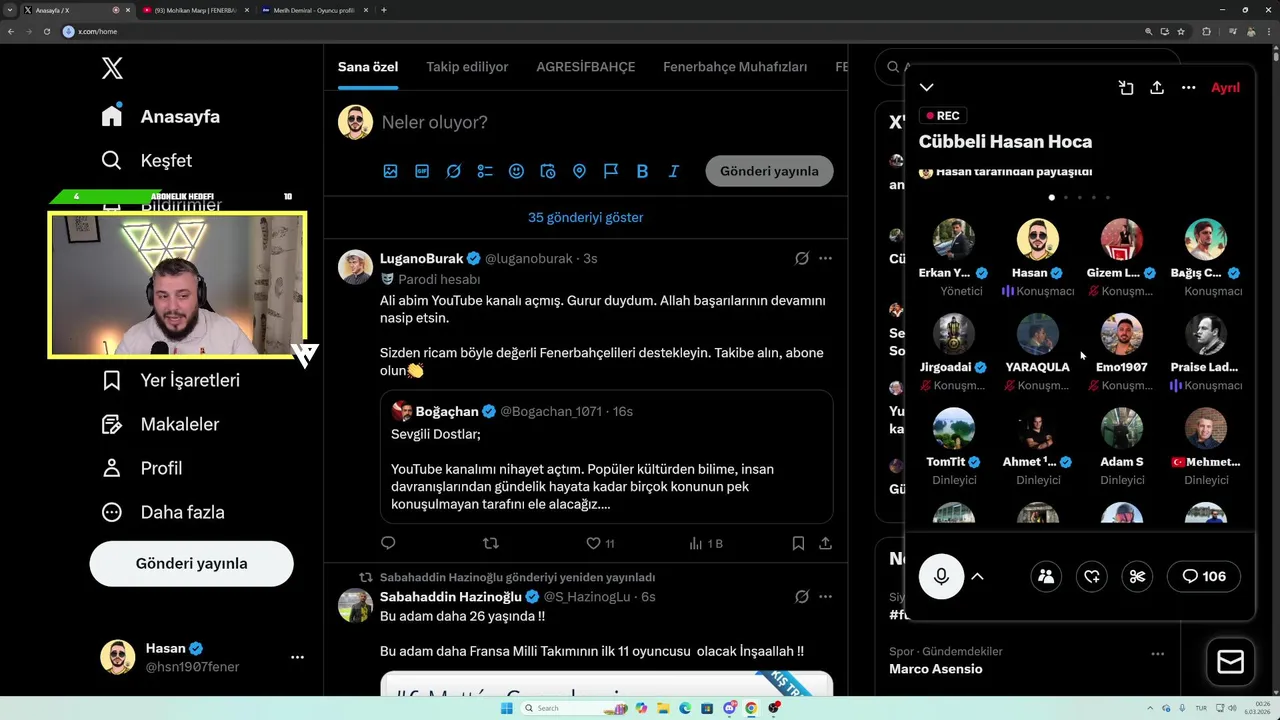Click flag icon in composer
This screenshot has width=1280, height=720.
coord(611,171)
